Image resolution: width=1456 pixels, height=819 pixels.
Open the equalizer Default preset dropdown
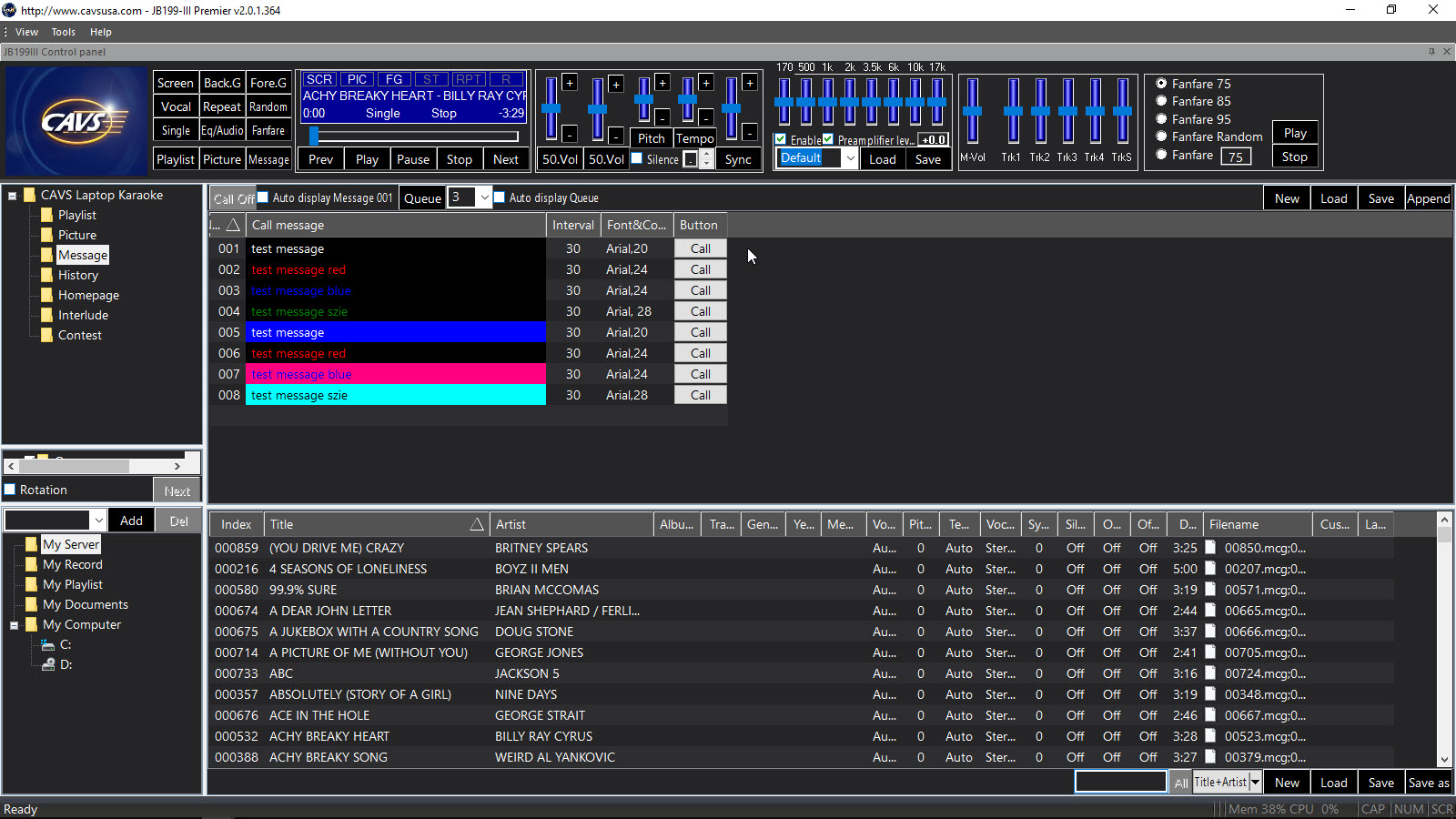(x=850, y=158)
